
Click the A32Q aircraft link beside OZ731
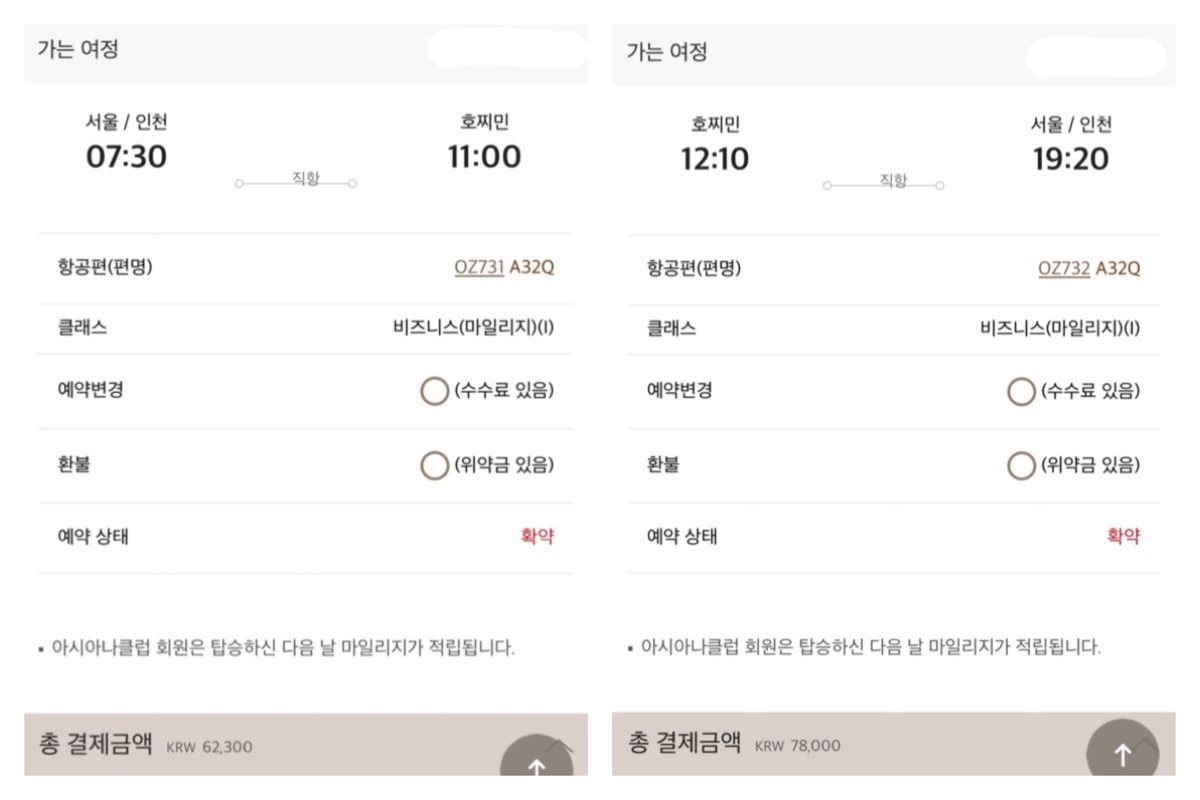coord(531,268)
